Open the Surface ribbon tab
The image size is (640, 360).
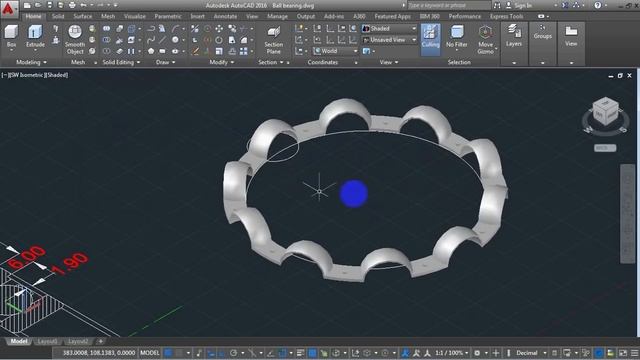pyautogui.click(x=83, y=16)
